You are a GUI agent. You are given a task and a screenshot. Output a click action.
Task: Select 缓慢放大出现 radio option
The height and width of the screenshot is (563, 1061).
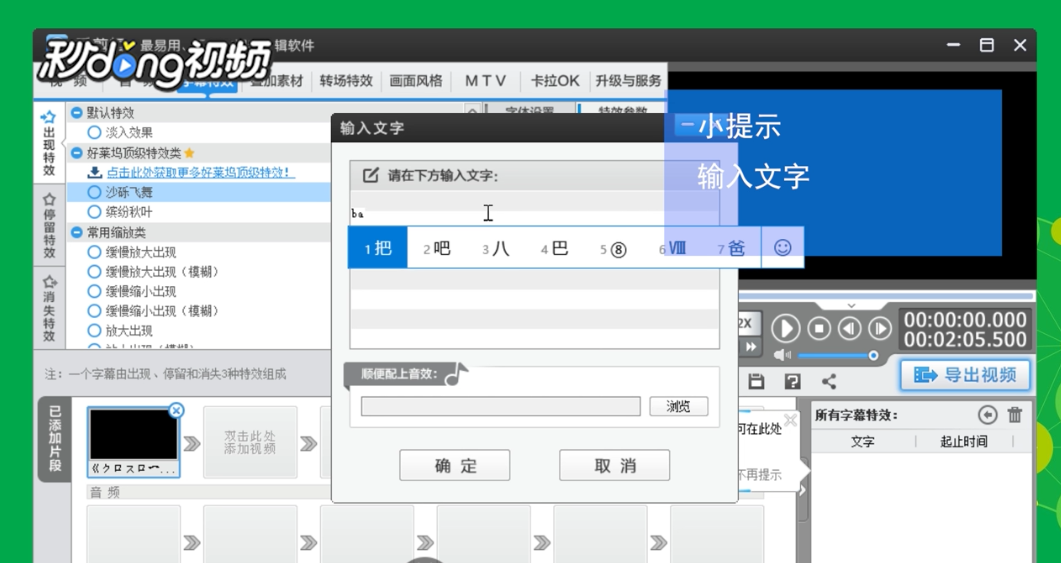pyautogui.click(x=95, y=252)
